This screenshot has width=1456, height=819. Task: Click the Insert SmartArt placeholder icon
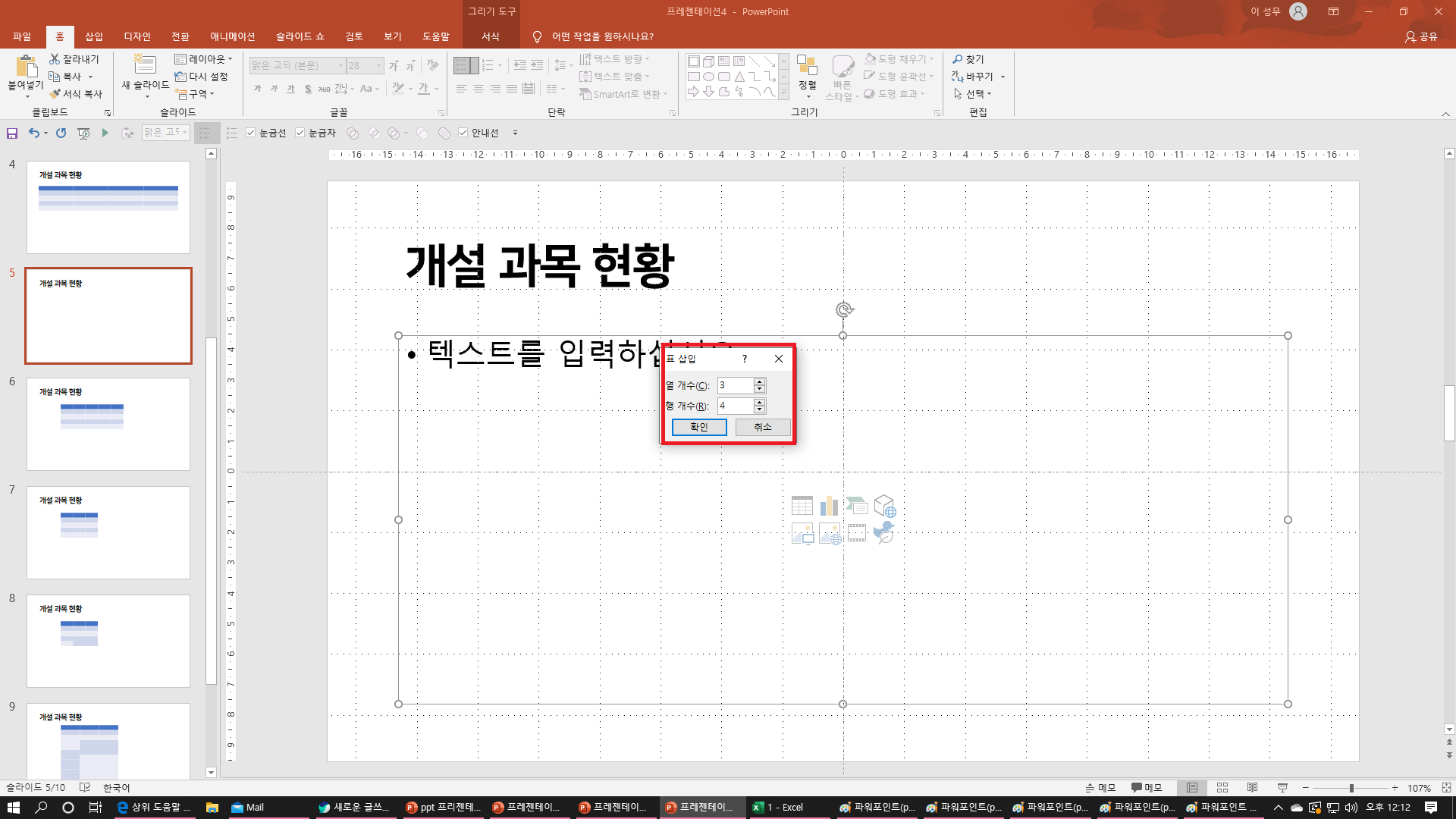(857, 506)
